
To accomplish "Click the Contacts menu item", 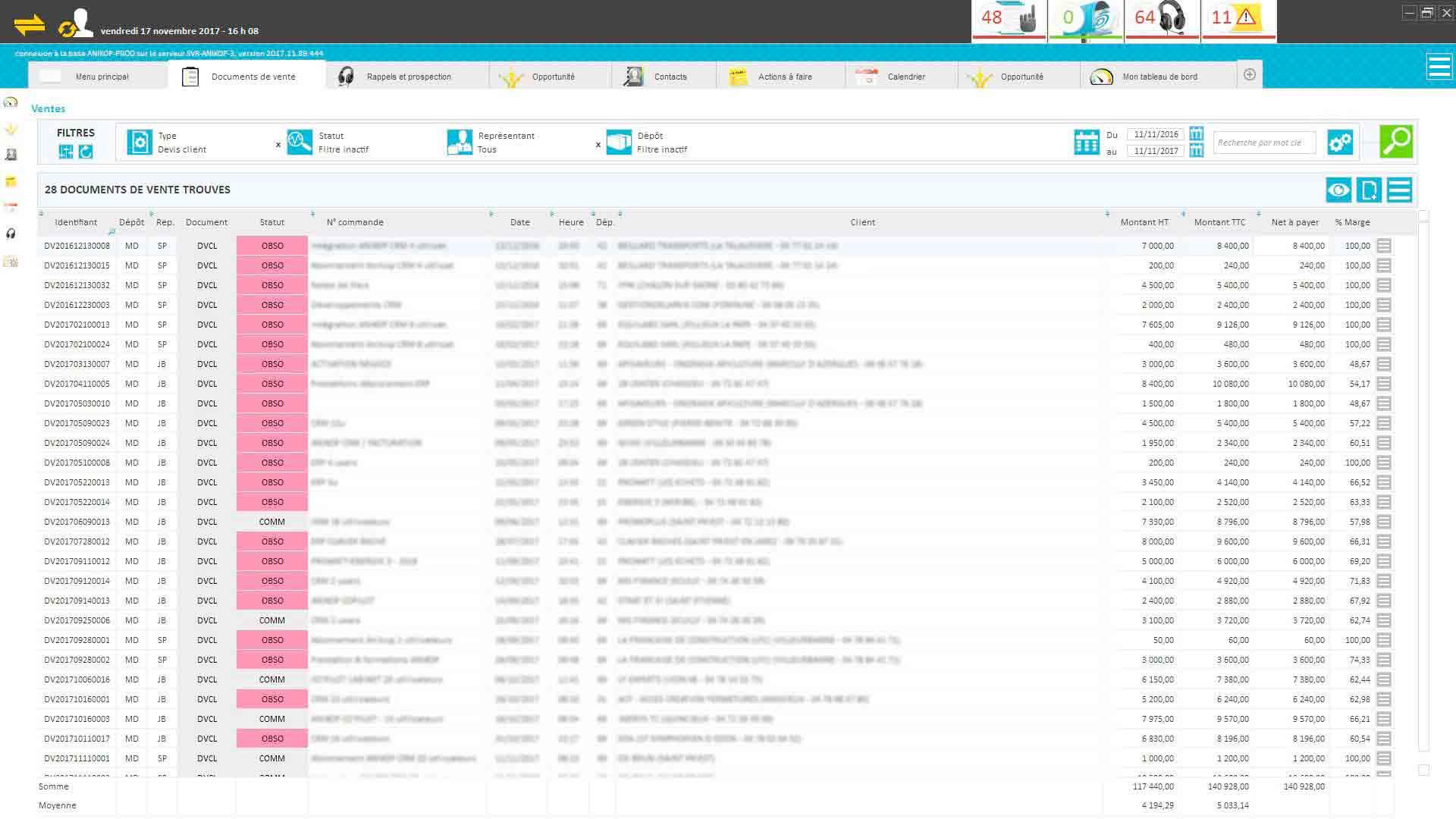I will point(669,76).
